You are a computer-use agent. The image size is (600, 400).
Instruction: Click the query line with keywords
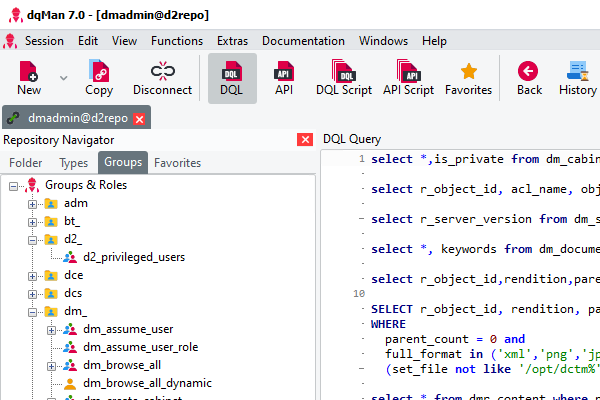click(485, 249)
